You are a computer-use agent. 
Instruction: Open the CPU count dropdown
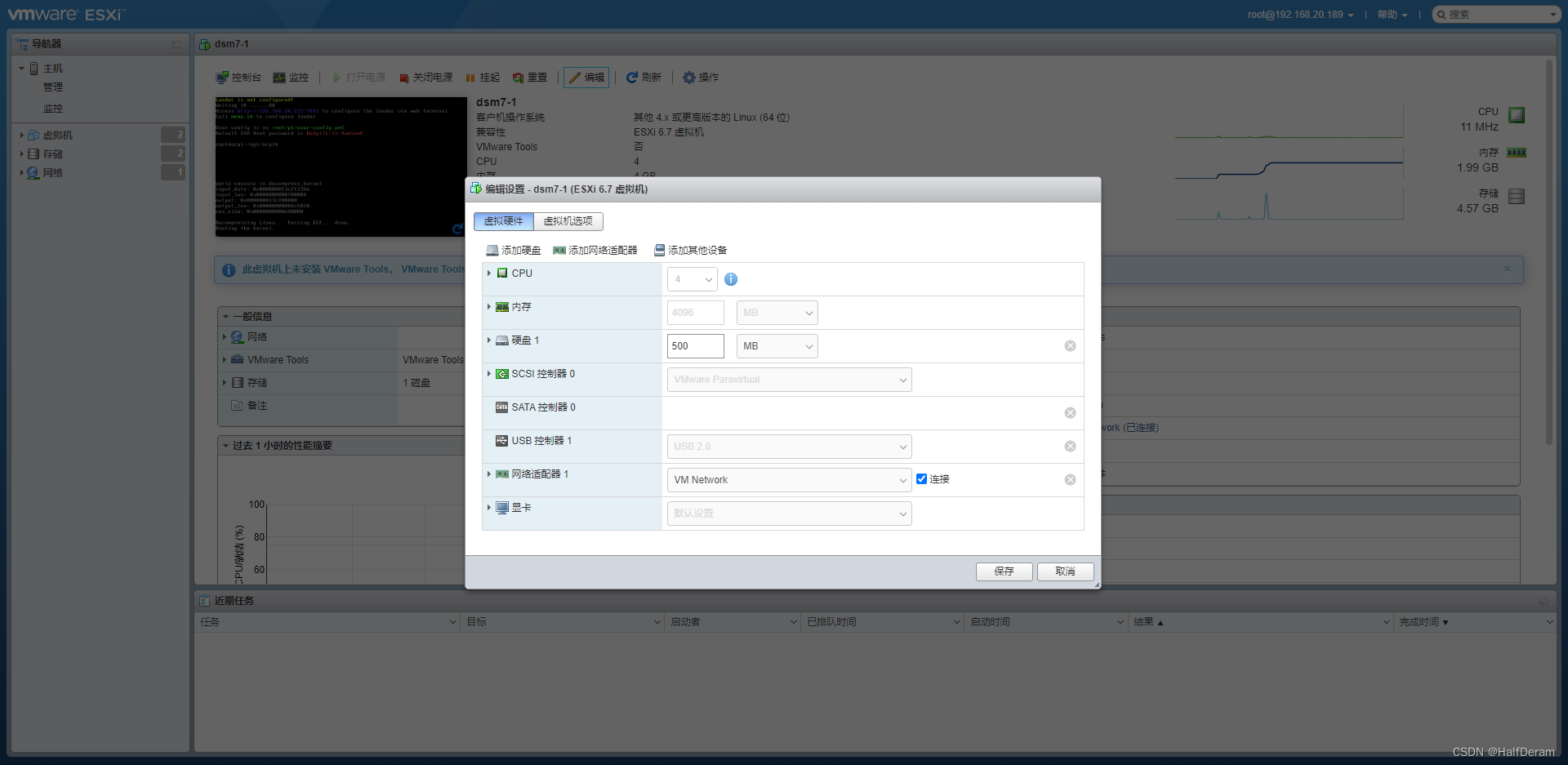tap(692, 279)
